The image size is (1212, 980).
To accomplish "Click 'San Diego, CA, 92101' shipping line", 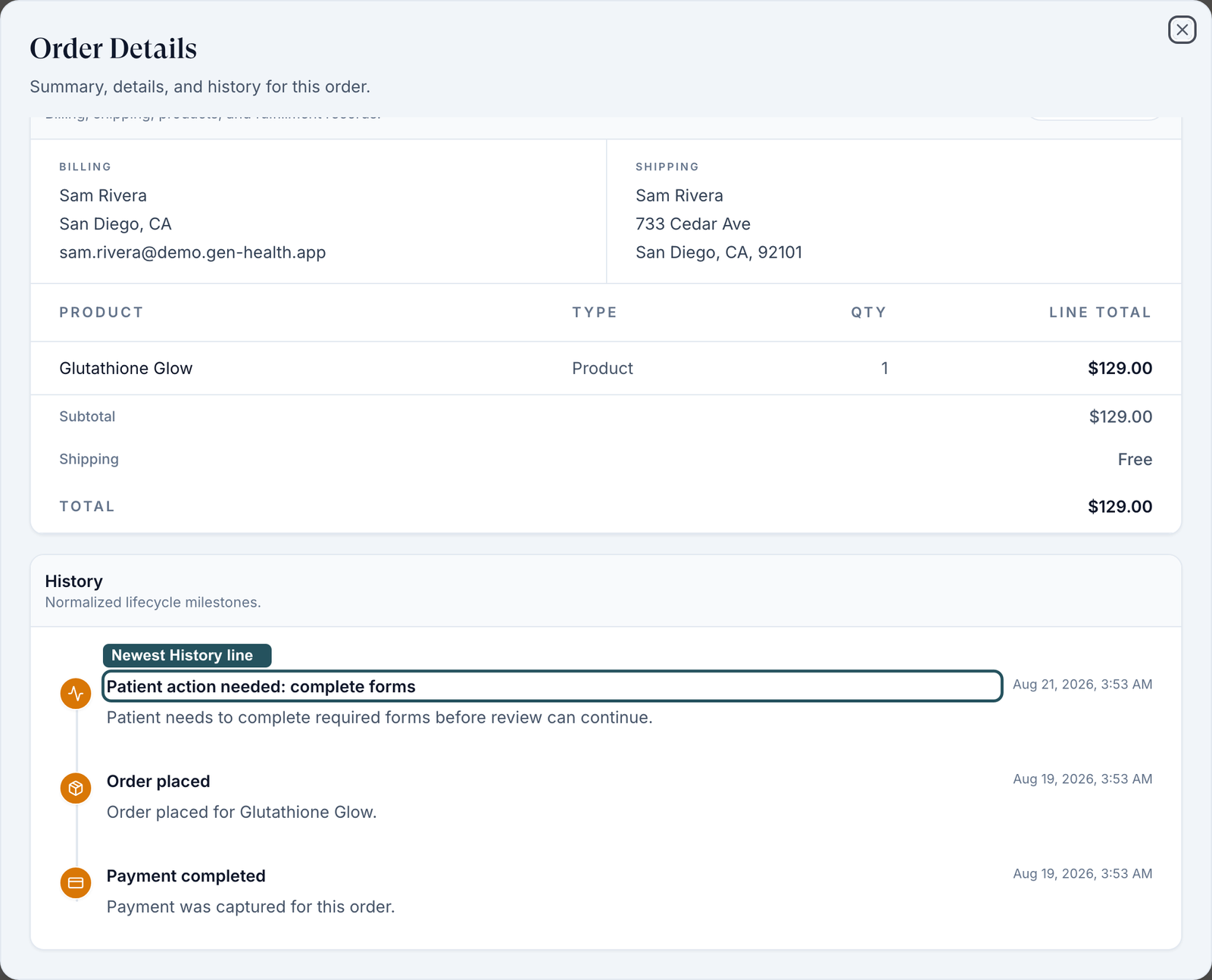I will click(718, 252).
